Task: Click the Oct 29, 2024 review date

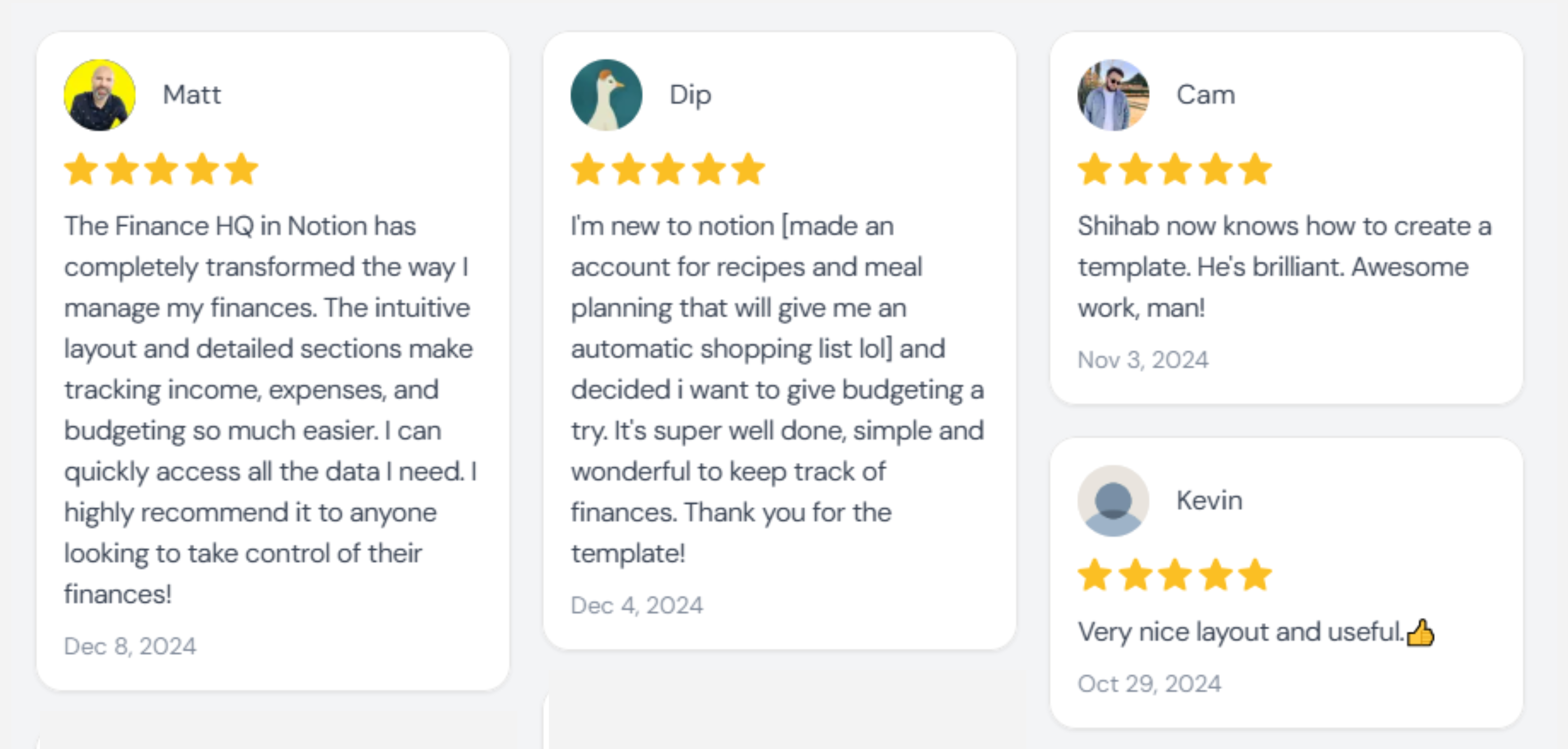Action: tap(1149, 684)
